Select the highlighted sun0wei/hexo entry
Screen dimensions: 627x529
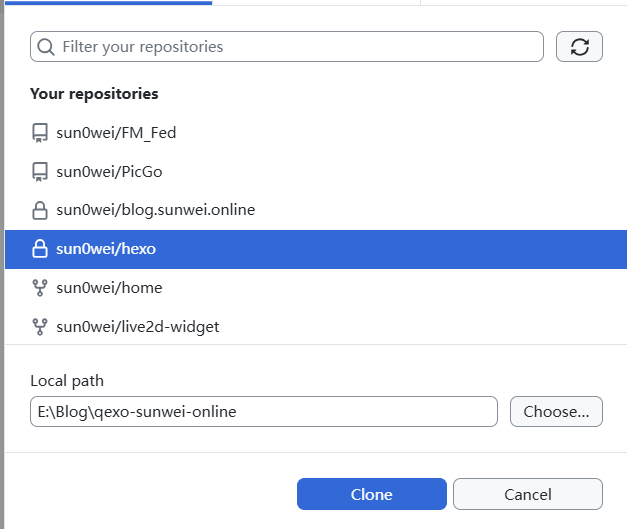point(316,249)
